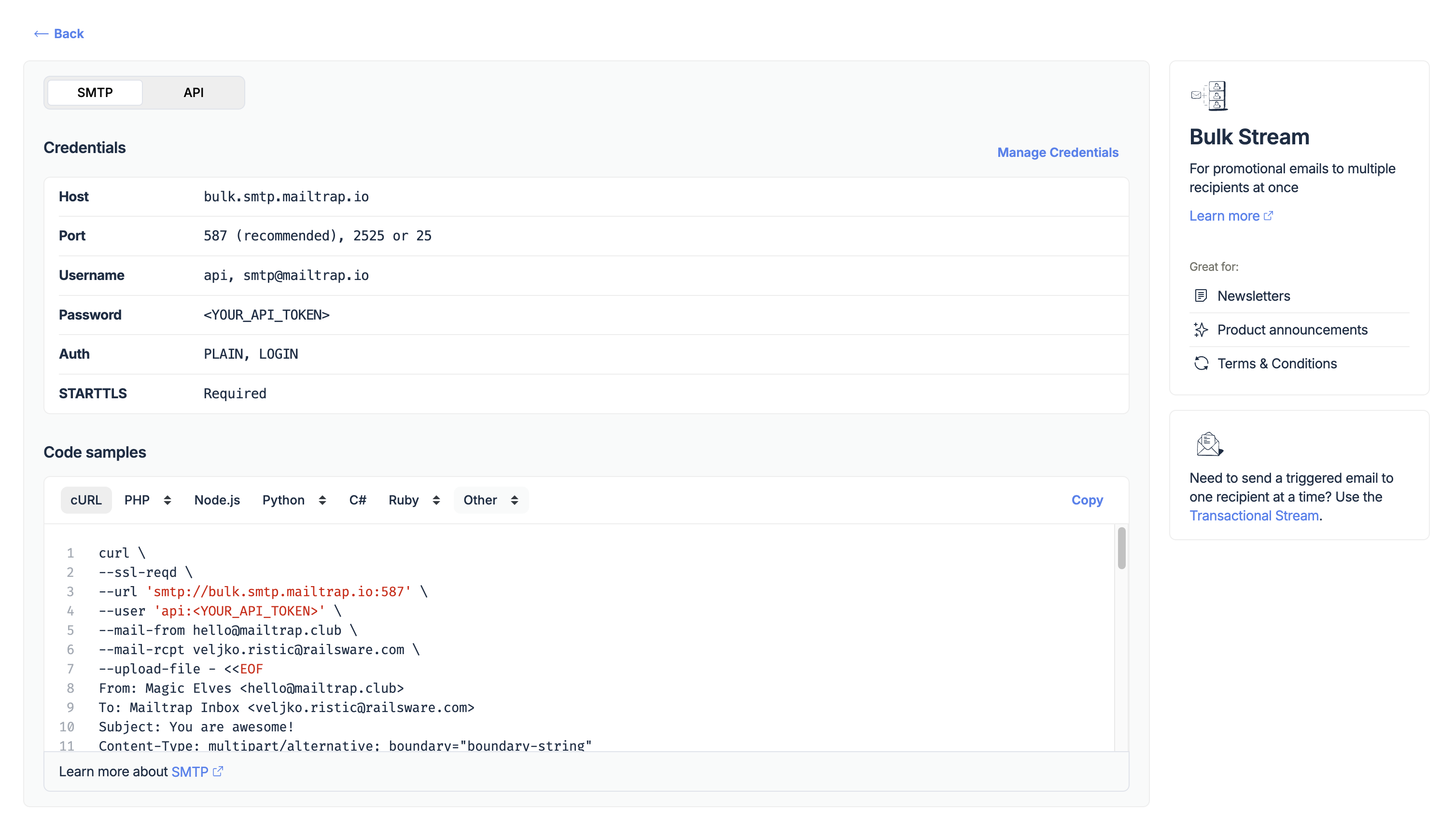Click external link icon beside Learn more
The image size is (1454, 840).
[1268, 216]
